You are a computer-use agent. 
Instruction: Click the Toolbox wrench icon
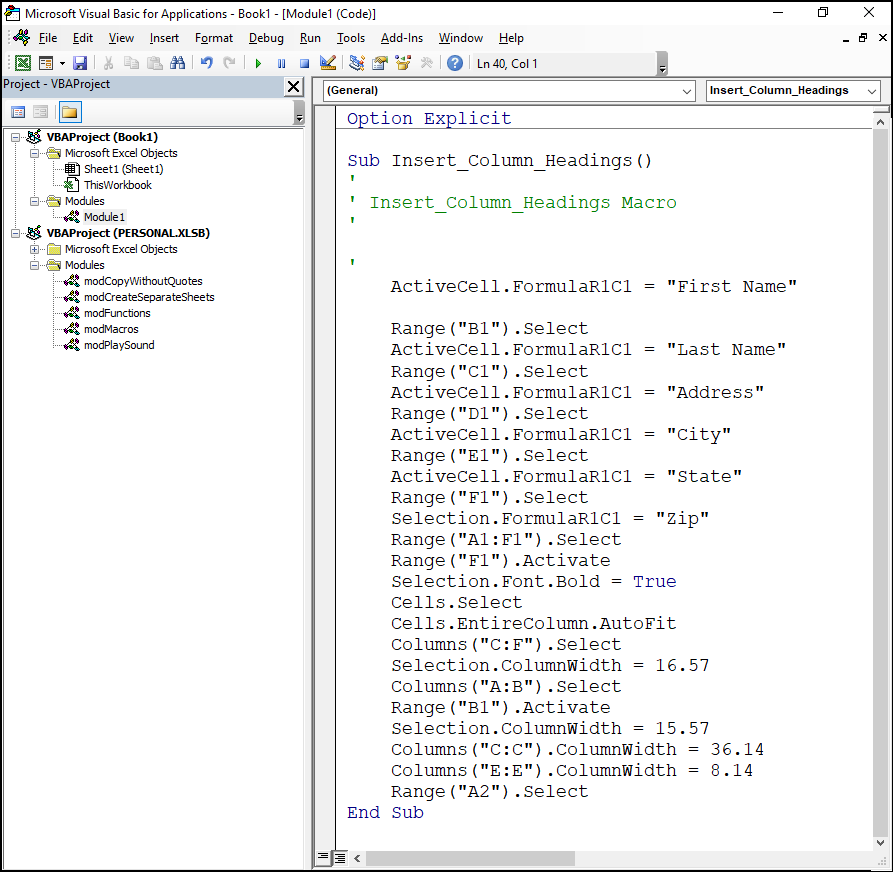click(426, 63)
